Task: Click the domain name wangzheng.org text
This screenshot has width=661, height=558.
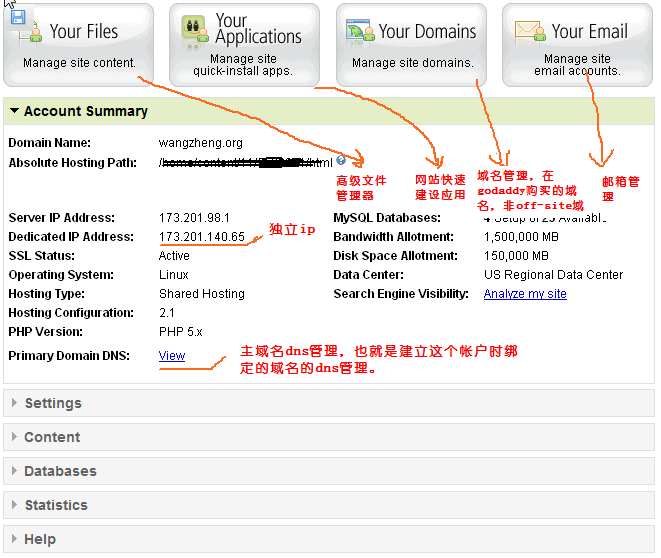Action: (x=200, y=143)
